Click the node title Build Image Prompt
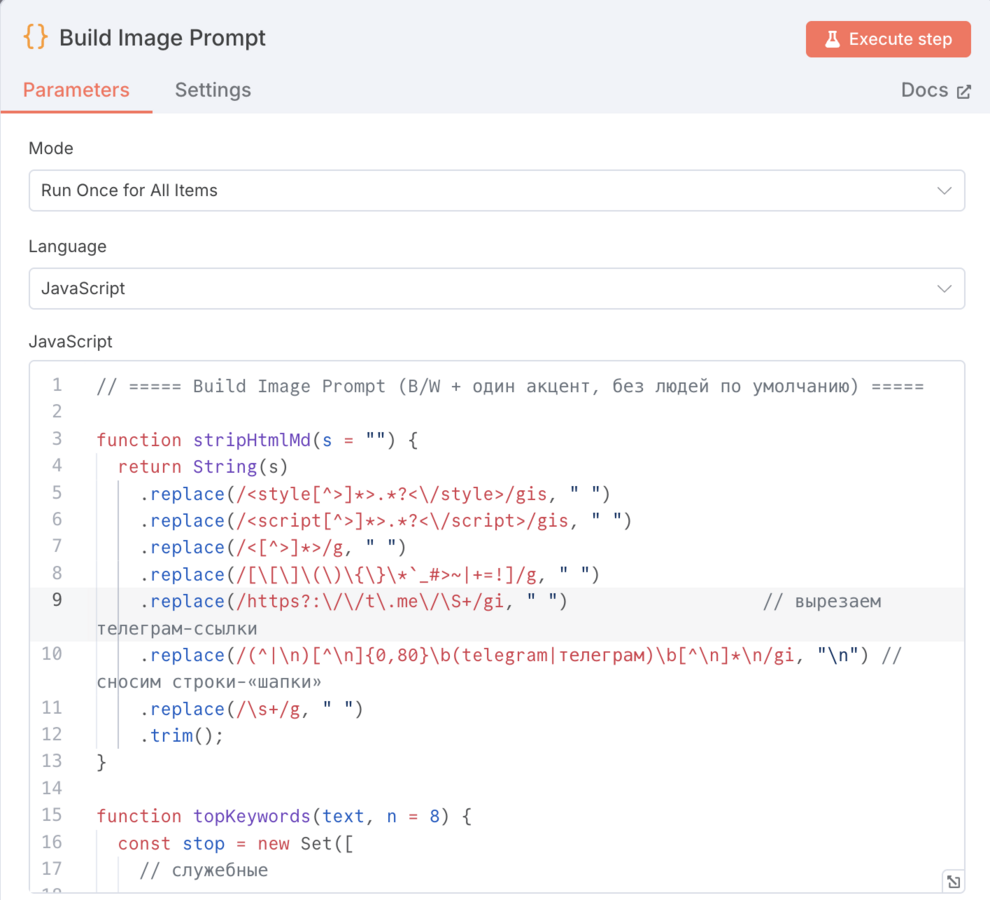This screenshot has height=900, width=990. pos(162,38)
